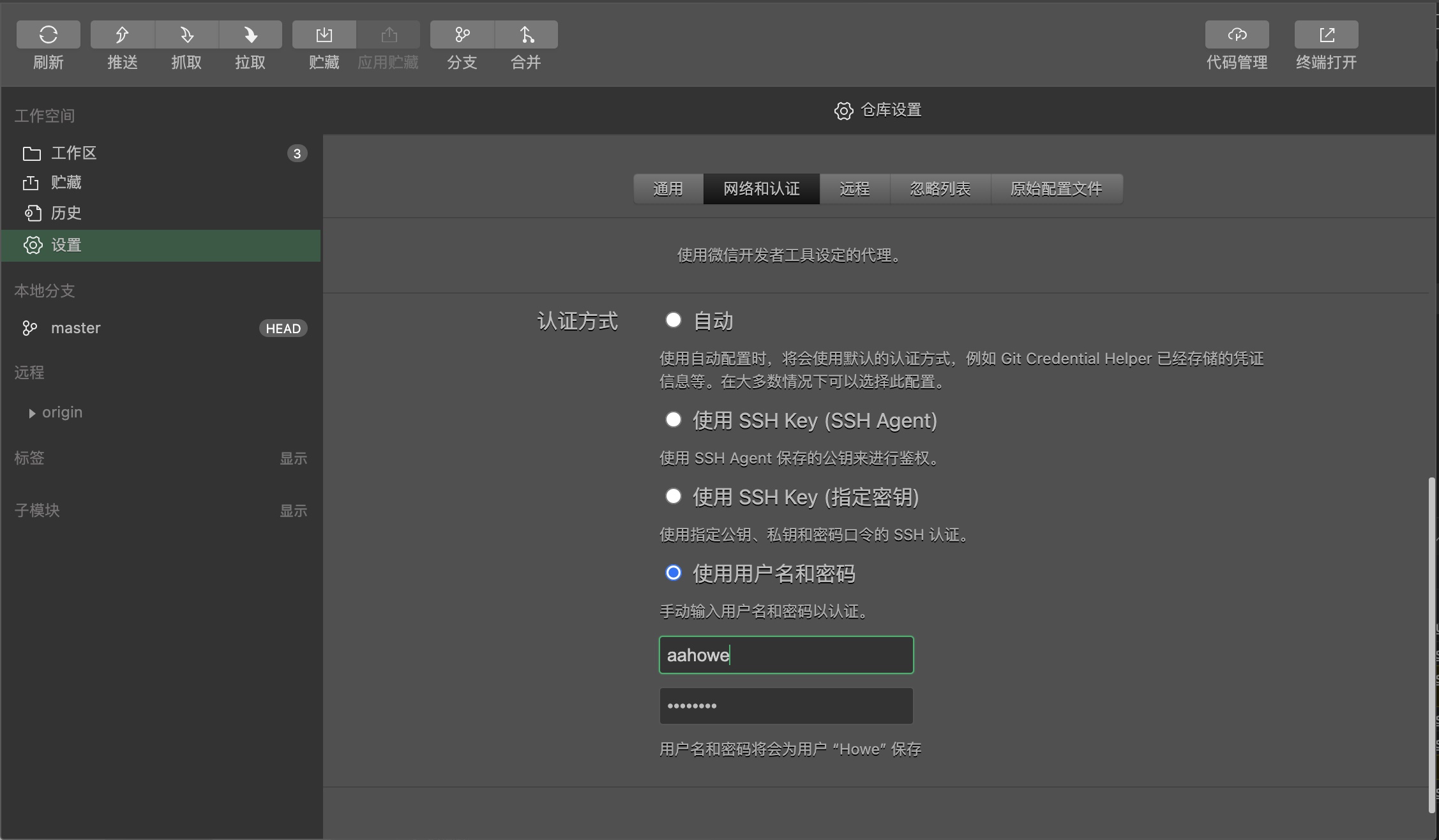Stash changes using the 贮藏 toolbar icon
The width and height of the screenshot is (1439, 840).
(324, 34)
